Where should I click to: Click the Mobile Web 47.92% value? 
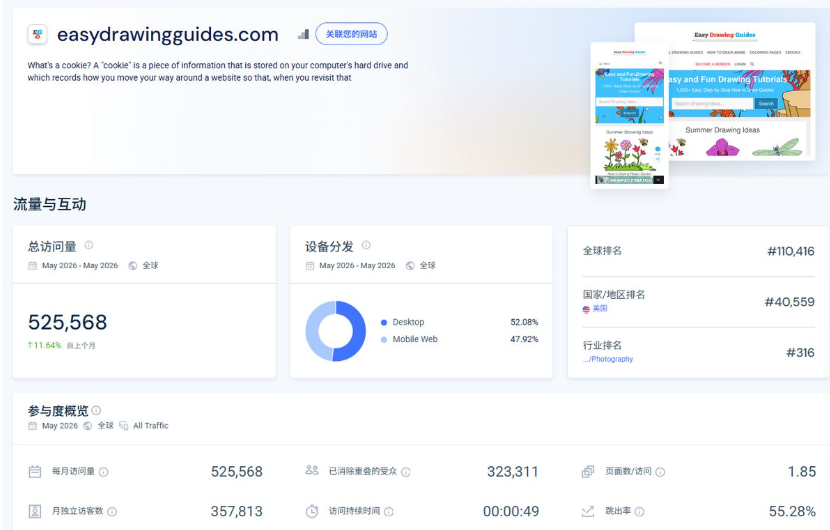pos(524,339)
